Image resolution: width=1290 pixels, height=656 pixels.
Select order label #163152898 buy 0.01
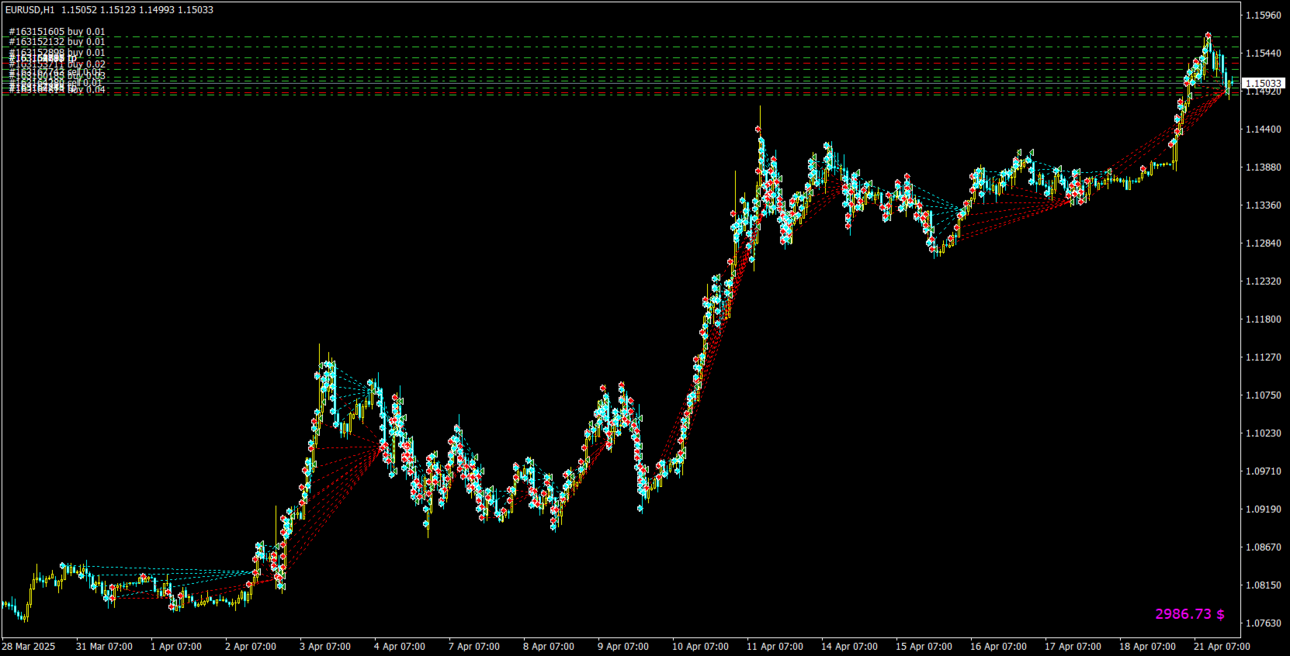(x=57, y=52)
